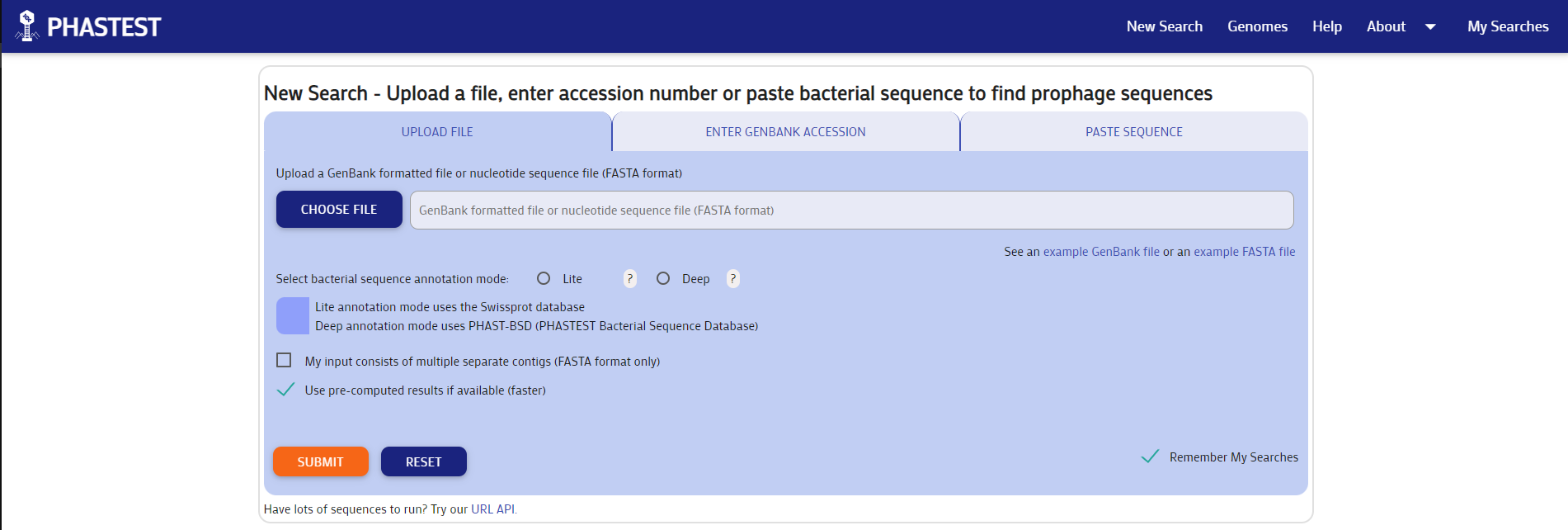Select the Lite annotation mode radio button
Screen dimensions: 1568x530
(x=544, y=279)
